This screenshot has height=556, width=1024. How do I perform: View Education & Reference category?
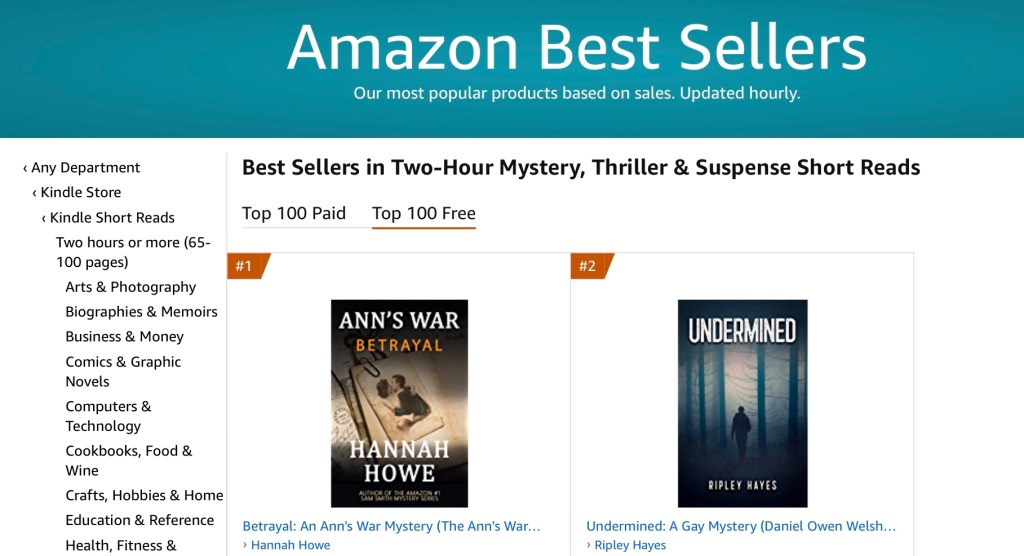(139, 520)
